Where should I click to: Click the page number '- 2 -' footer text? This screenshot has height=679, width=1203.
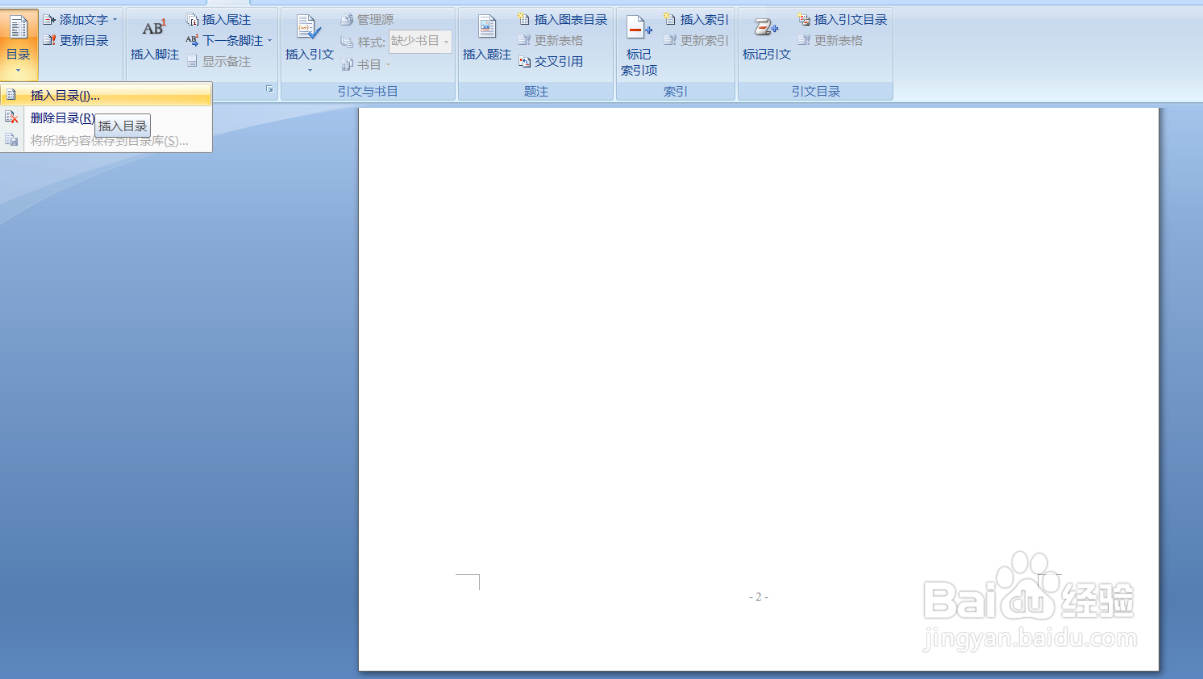(758, 597)
